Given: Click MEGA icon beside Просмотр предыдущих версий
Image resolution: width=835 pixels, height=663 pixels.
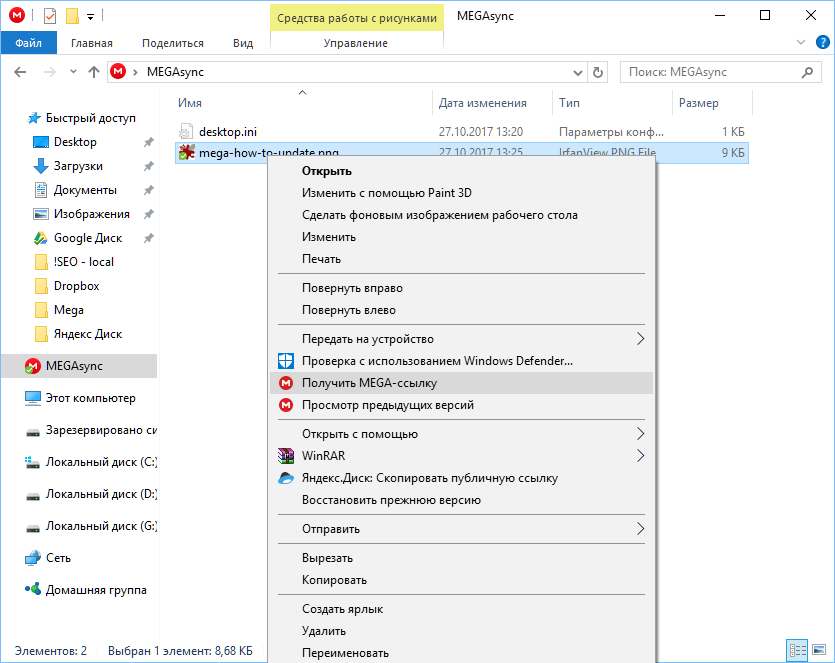Looking at the screenshot, I should click(x=286, y=405).
